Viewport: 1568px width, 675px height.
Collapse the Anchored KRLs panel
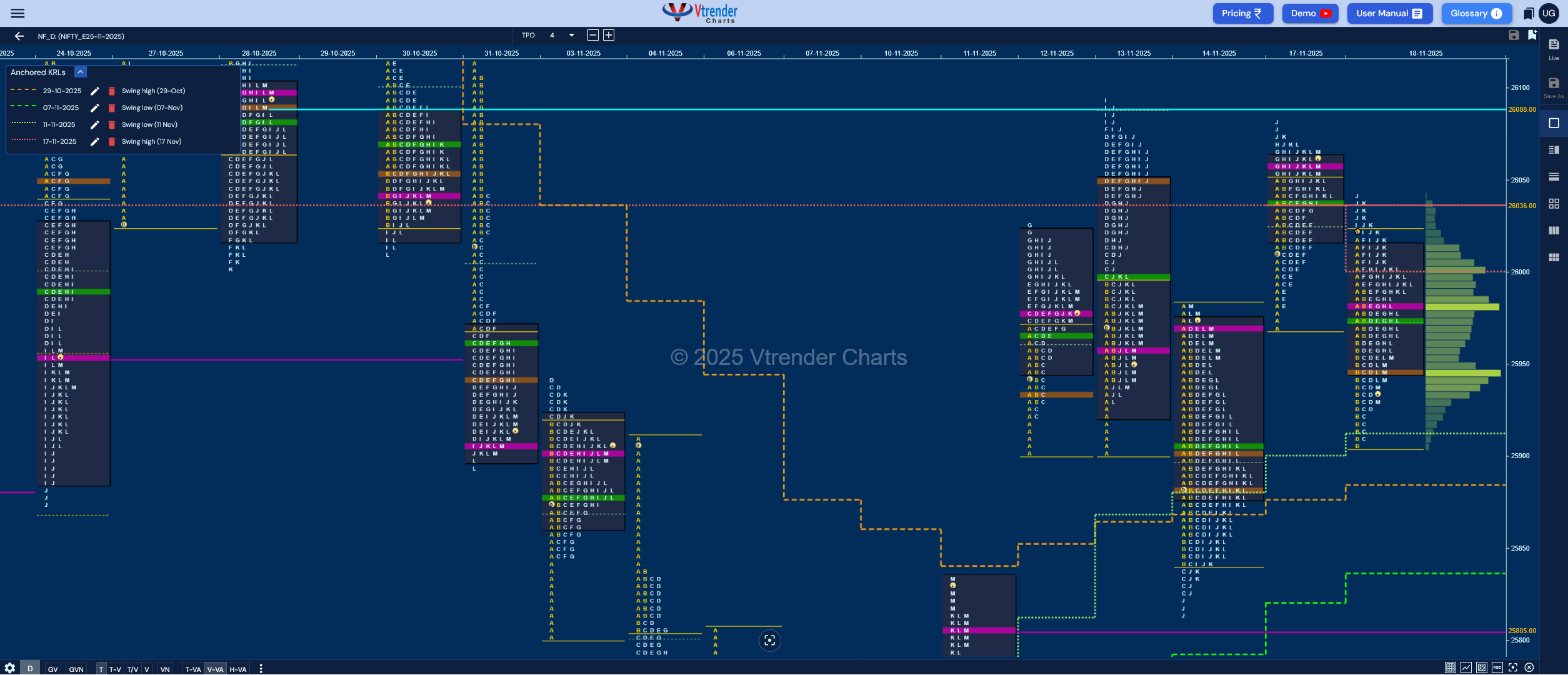(81, 72)
